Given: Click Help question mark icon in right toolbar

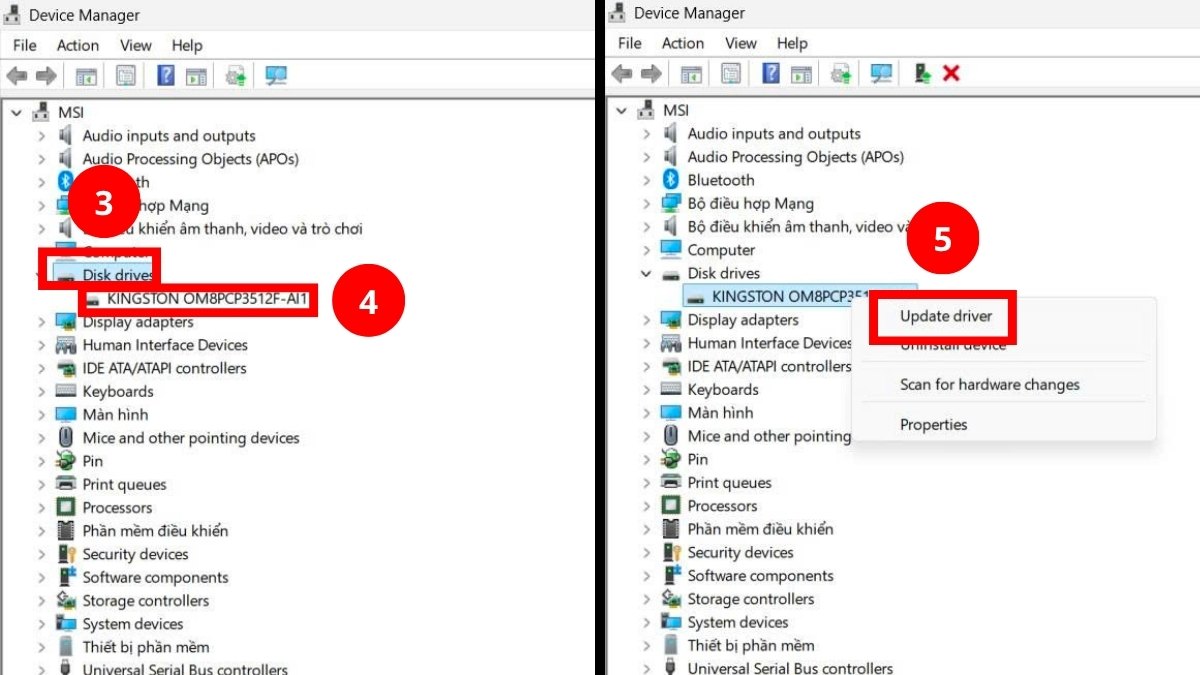Looking at the screenshot, I should tap(771, 73).
